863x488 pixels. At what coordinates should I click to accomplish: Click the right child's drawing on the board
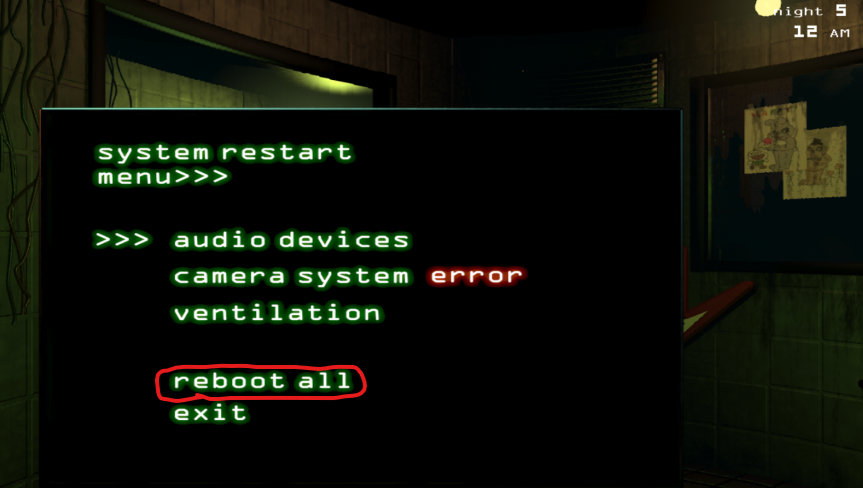(815, 163)
